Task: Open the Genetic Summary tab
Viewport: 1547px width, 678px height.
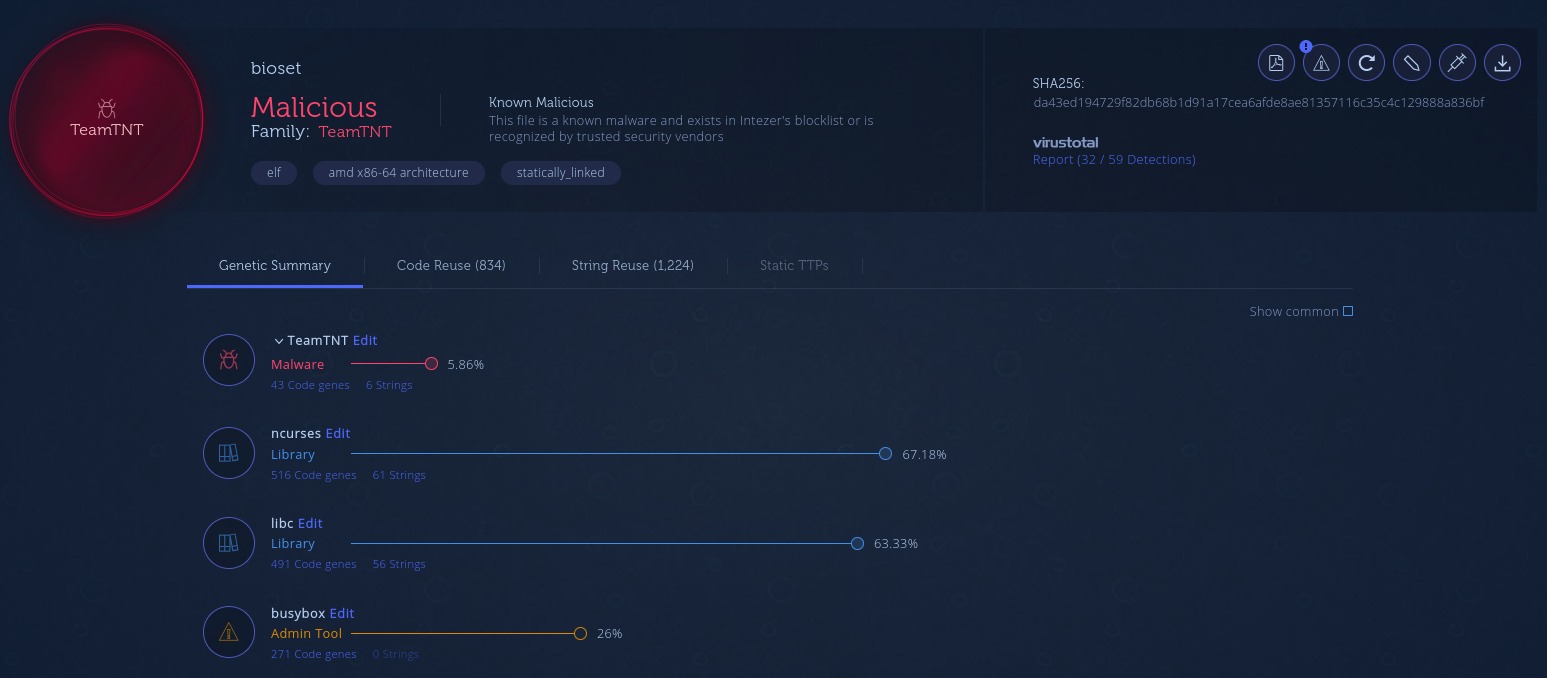Action: click(275, 265)
